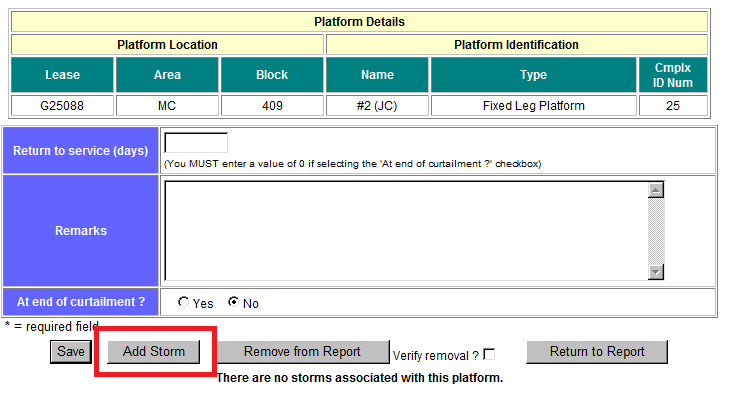Click the Cmplx ID Num value 25

coord(673,105)
